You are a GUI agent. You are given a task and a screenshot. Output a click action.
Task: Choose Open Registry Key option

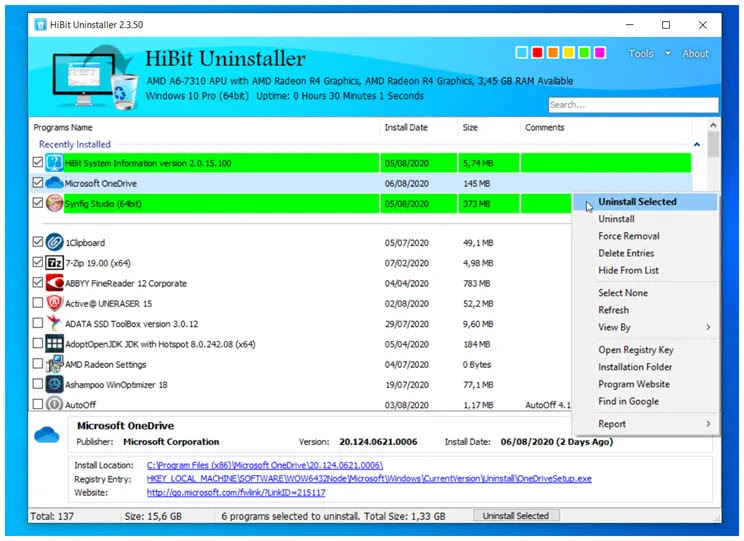pyautogui.click(x=645, y=350)
